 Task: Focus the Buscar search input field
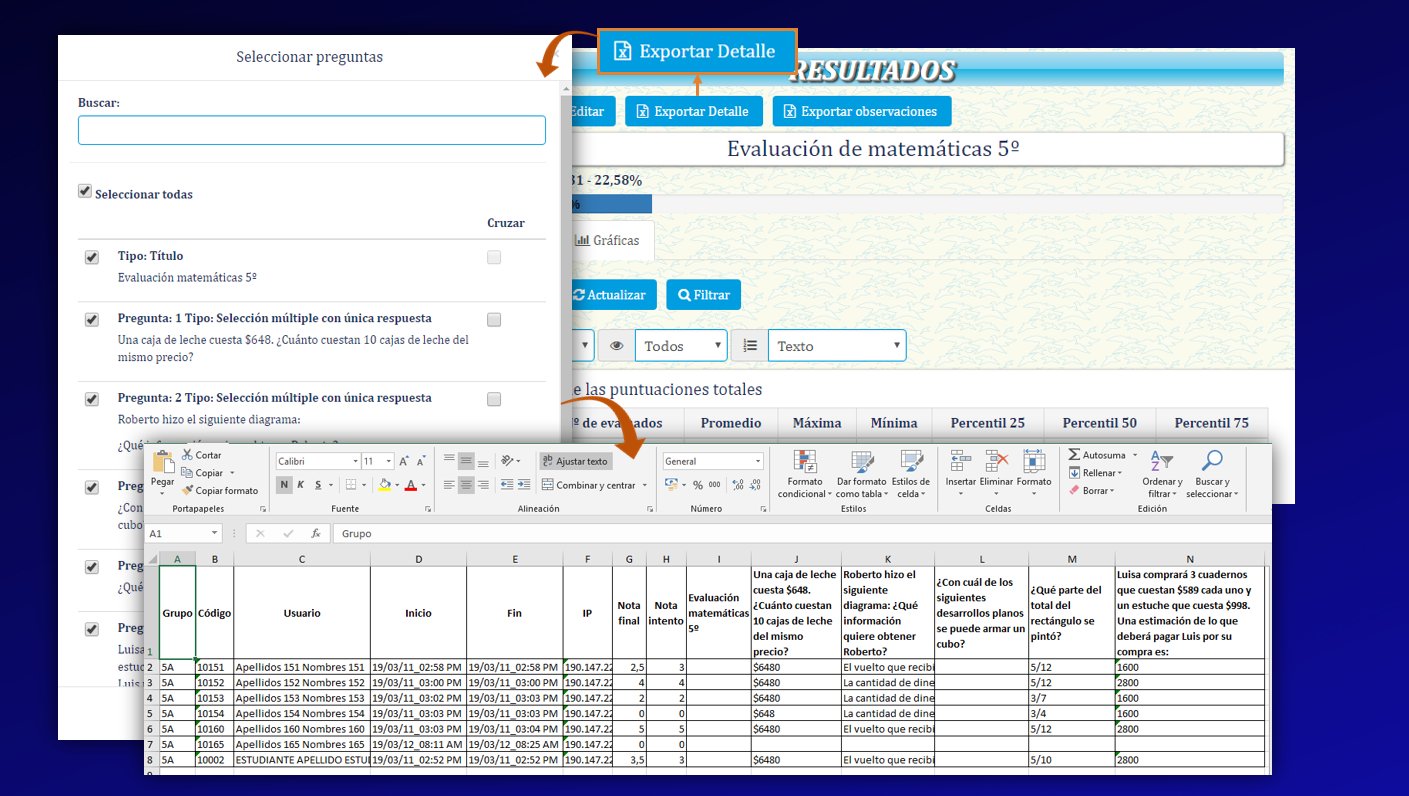pyautogui.click(x=312, y=130)
